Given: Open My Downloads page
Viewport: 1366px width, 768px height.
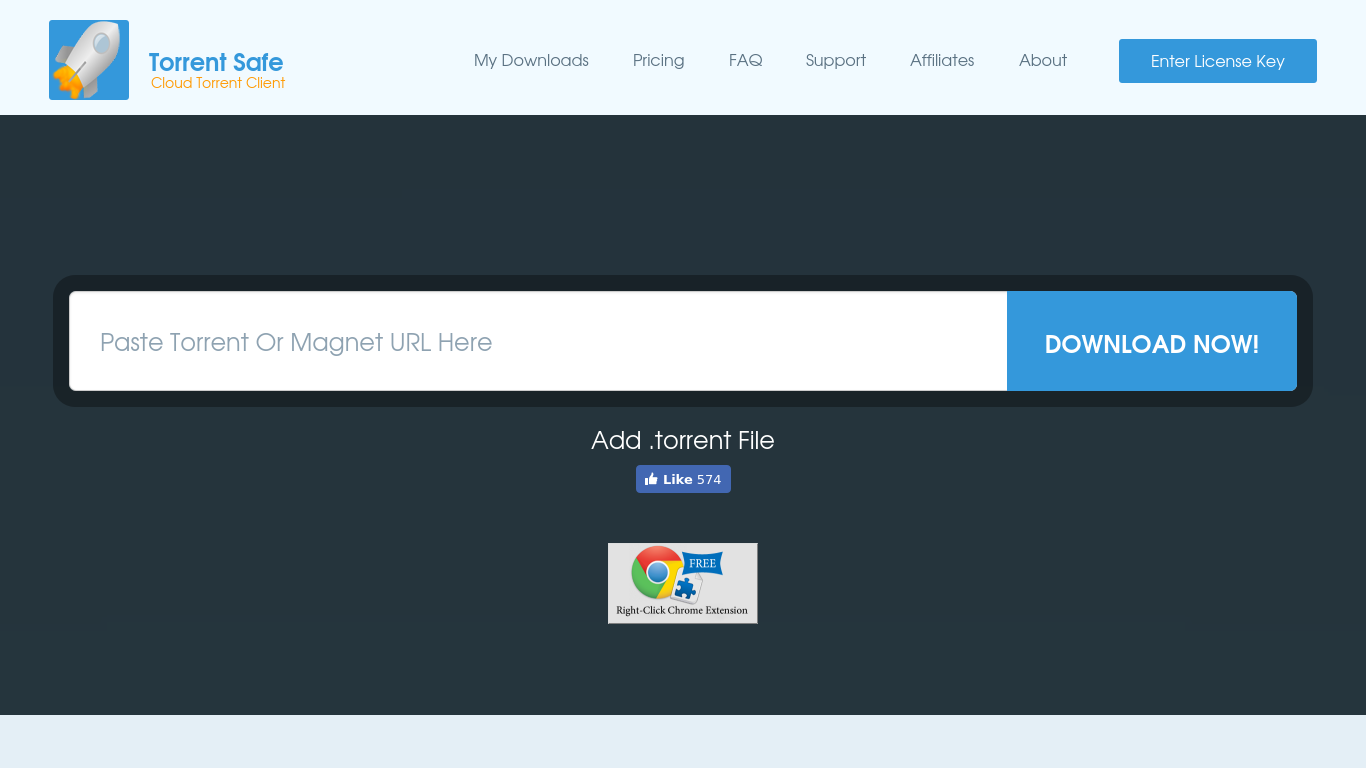Looking at the screenshot, I should point(531,60).
